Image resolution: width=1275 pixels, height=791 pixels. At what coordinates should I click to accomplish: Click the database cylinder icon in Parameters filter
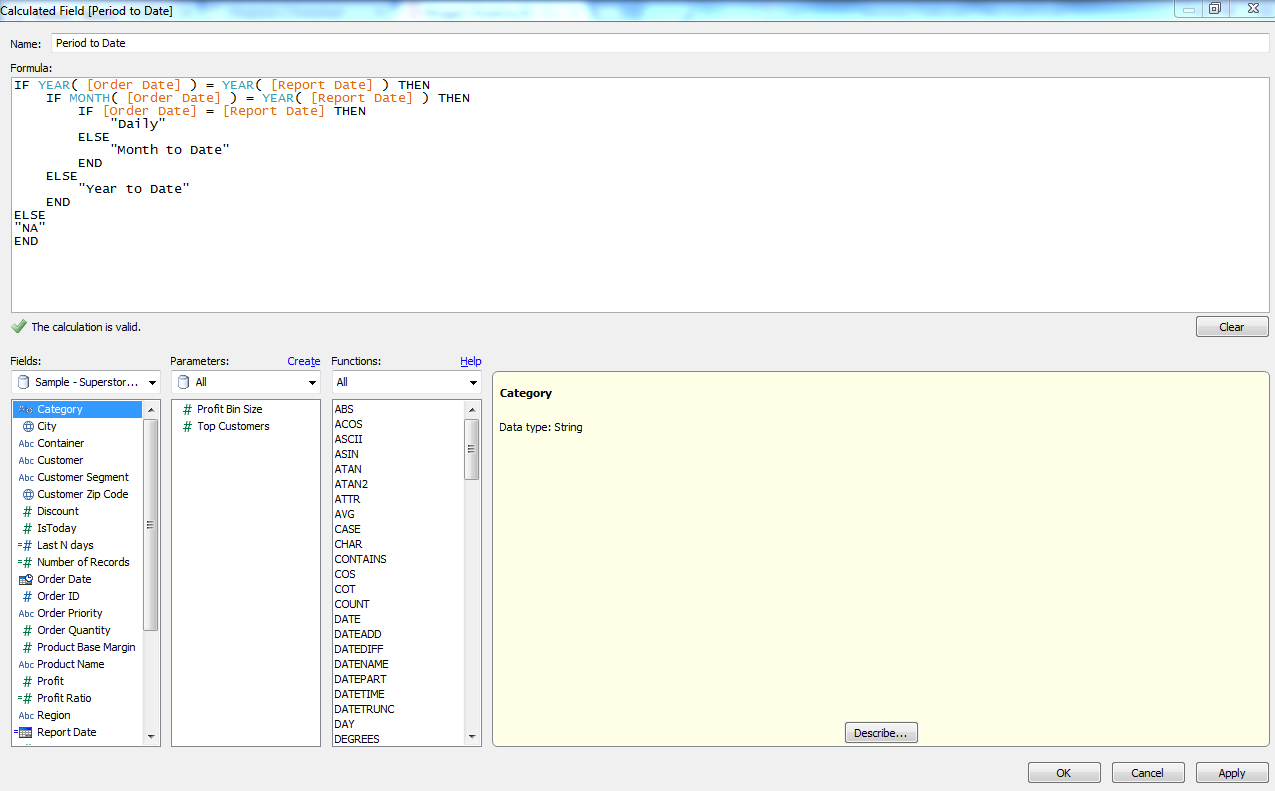coord(184,382)
